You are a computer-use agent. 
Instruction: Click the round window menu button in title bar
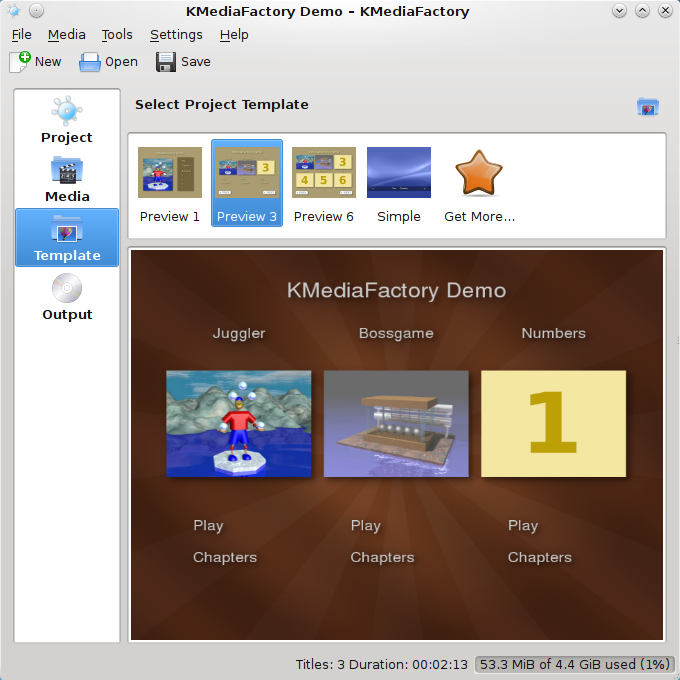tap(36, 11)
